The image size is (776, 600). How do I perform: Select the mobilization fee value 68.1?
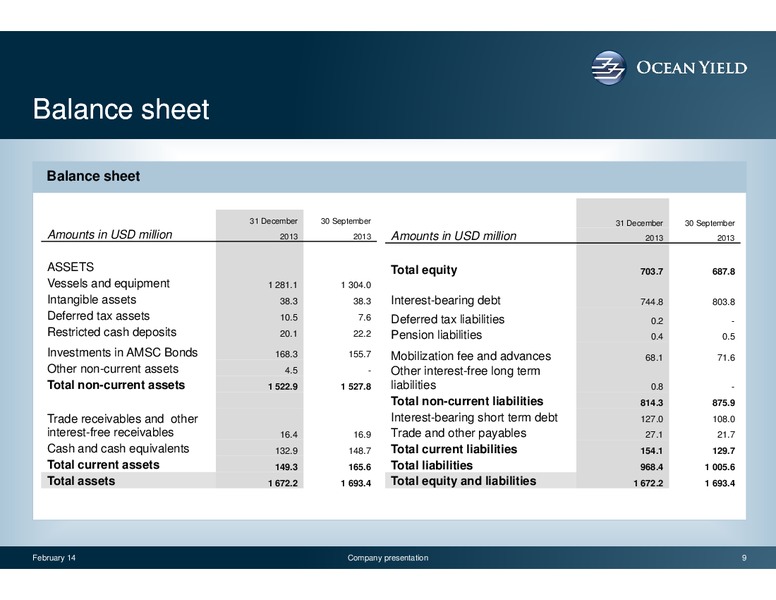click(x=654, y=358)
